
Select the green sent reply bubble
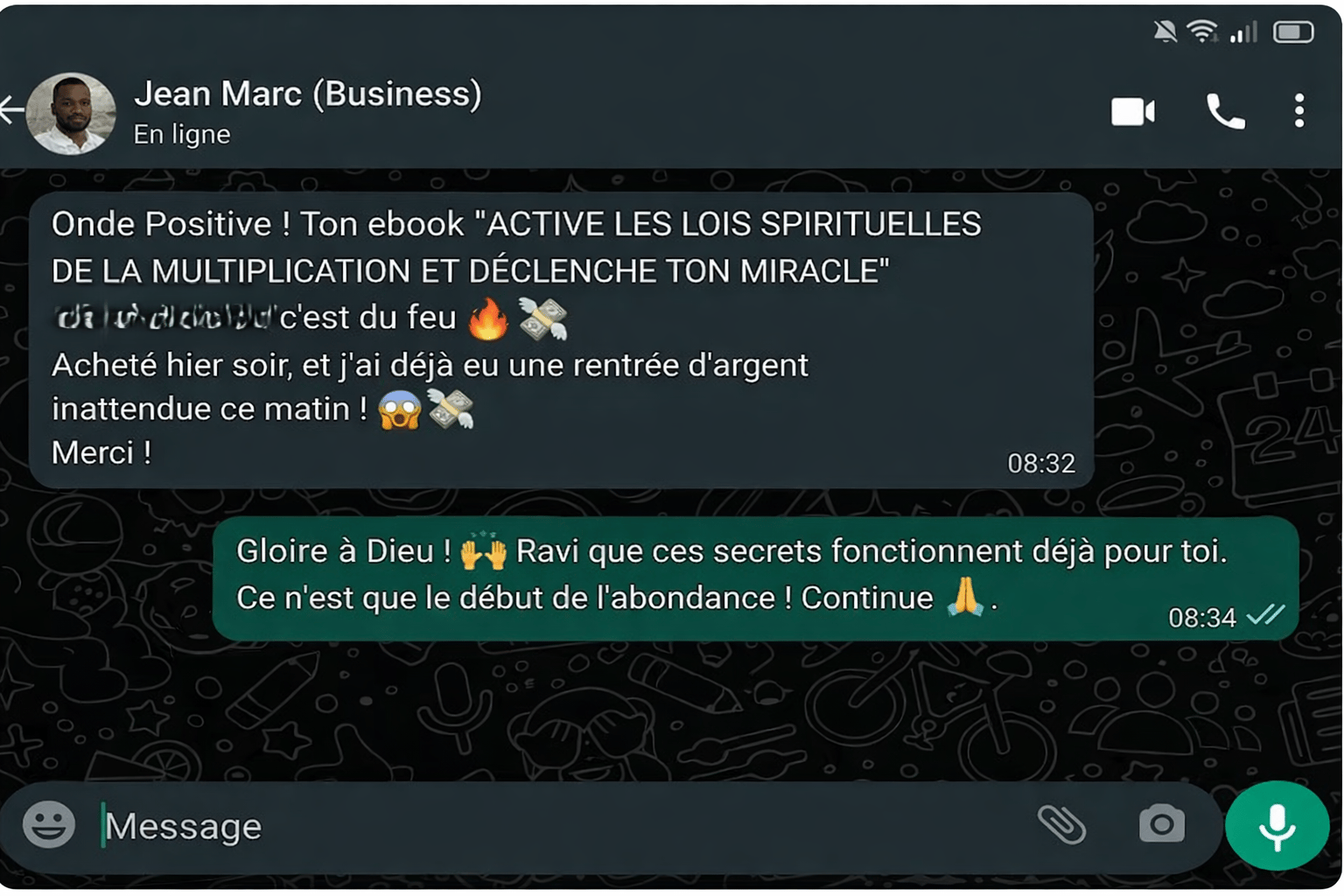coord(756,578)
